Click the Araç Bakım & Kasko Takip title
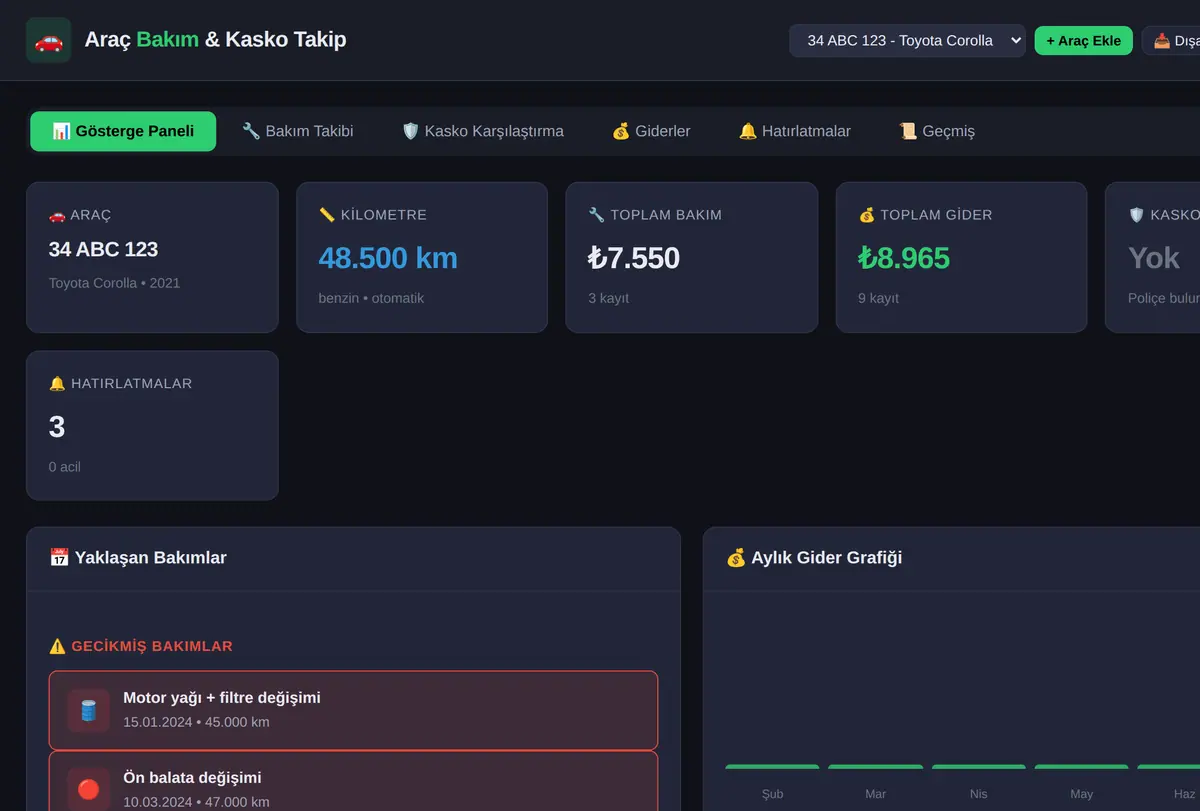The image size is (1200, 811). (215, 40)
